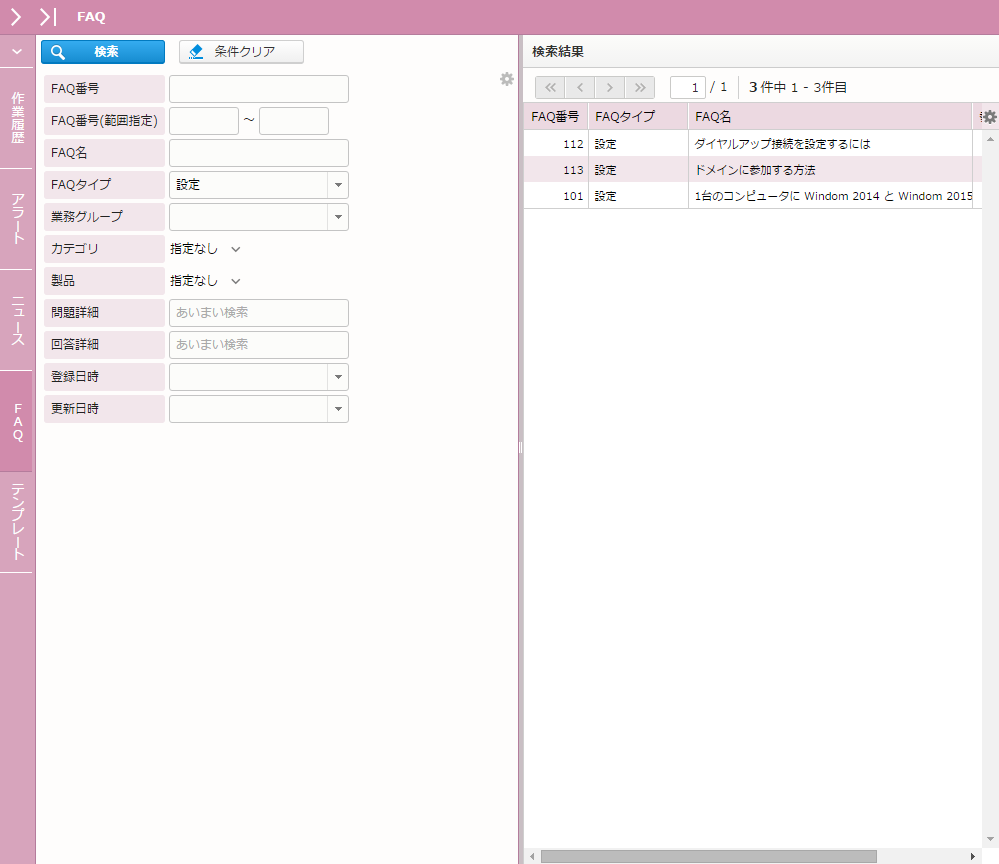This screenshot has width=999, height=864.
Task: Click the 条件クリア button
Action: (x=241, y=52)
